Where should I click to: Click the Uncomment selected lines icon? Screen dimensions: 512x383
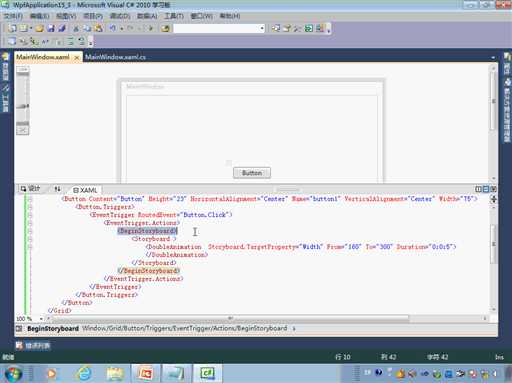[x=82, y=41]
